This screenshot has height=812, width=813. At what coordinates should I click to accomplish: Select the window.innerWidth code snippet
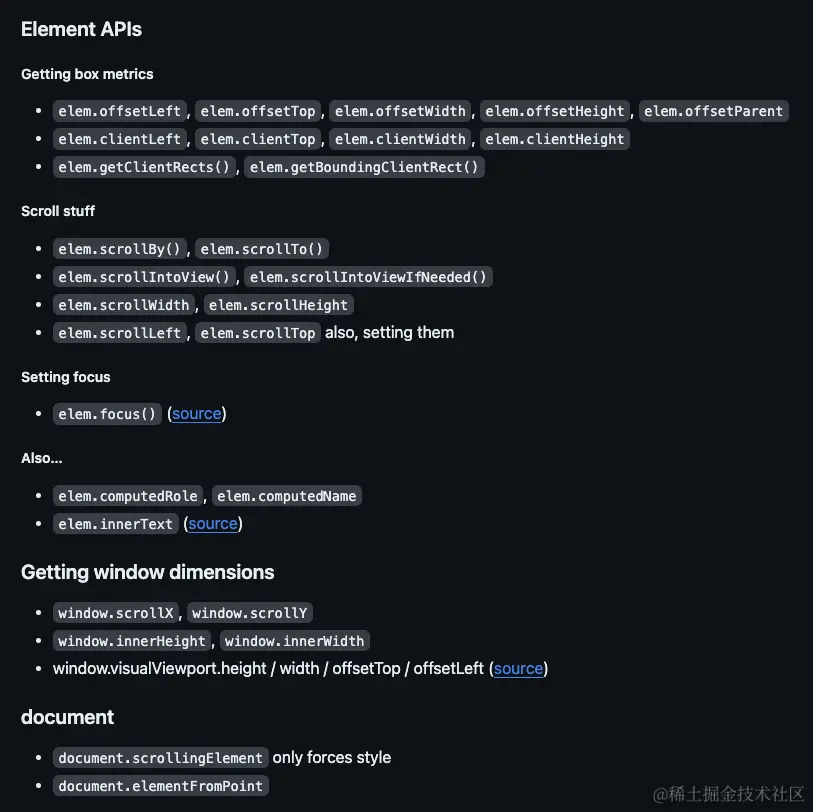pos(295,641)
